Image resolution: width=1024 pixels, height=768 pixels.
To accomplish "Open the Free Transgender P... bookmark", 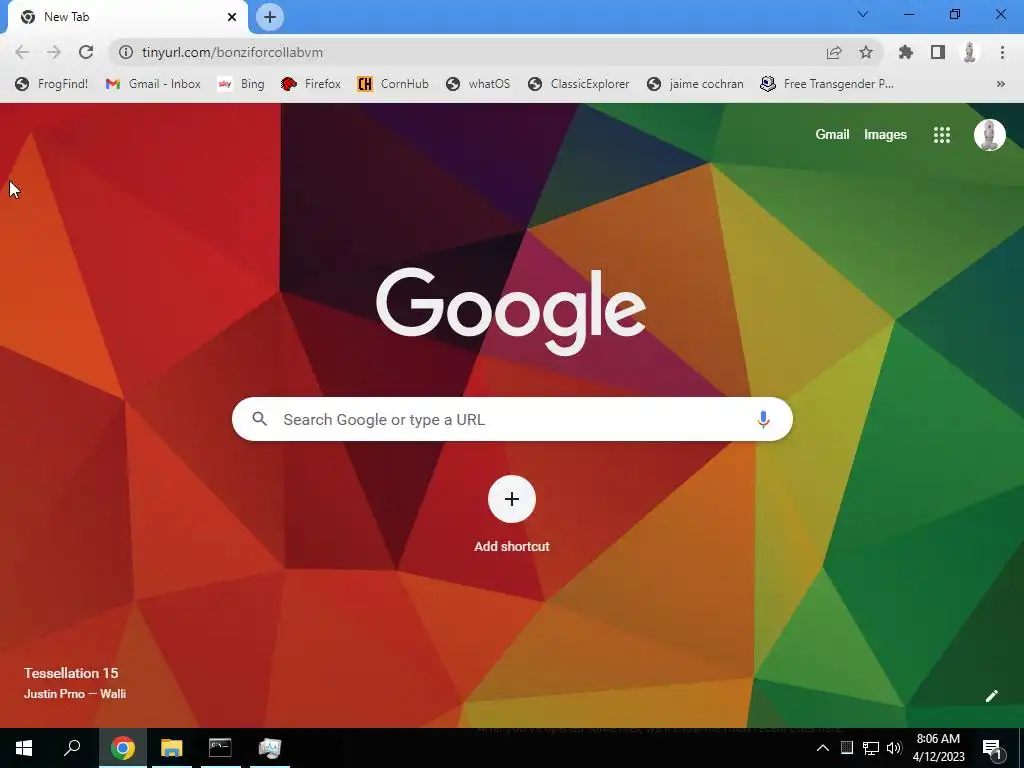I will tap(827, 84).
